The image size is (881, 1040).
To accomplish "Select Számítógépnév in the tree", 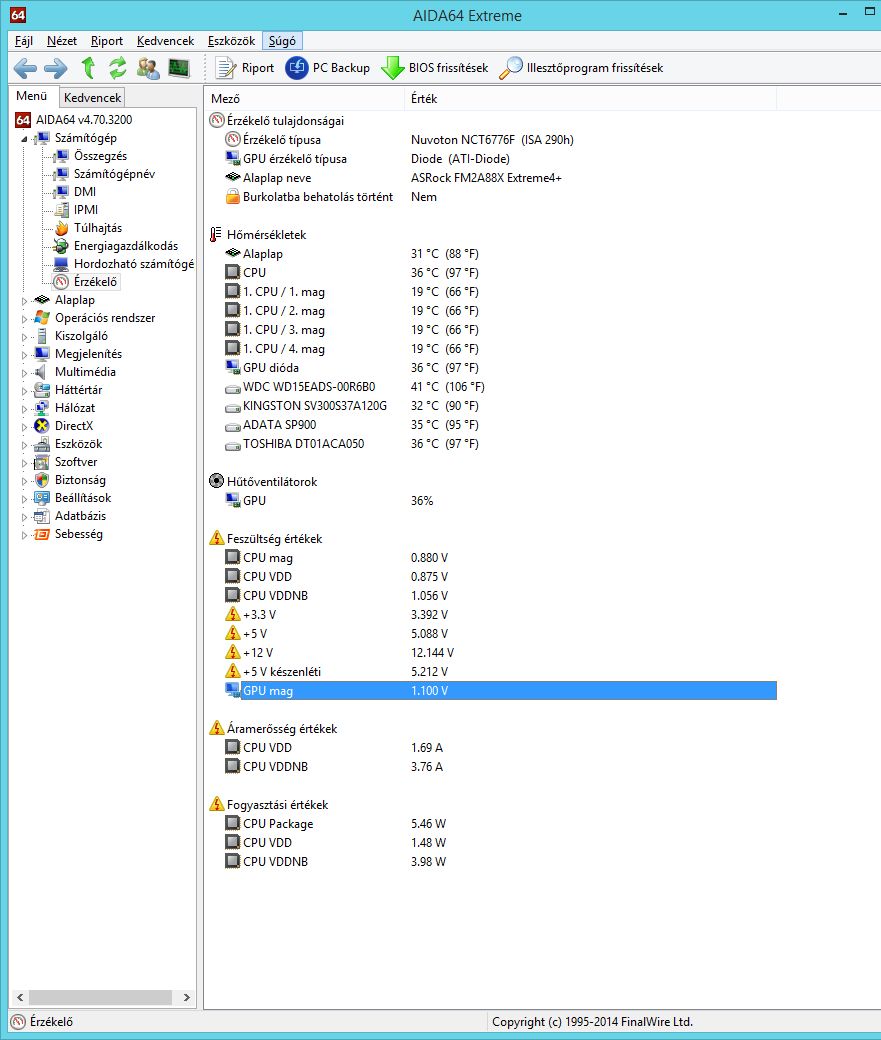I will (114, 174).
